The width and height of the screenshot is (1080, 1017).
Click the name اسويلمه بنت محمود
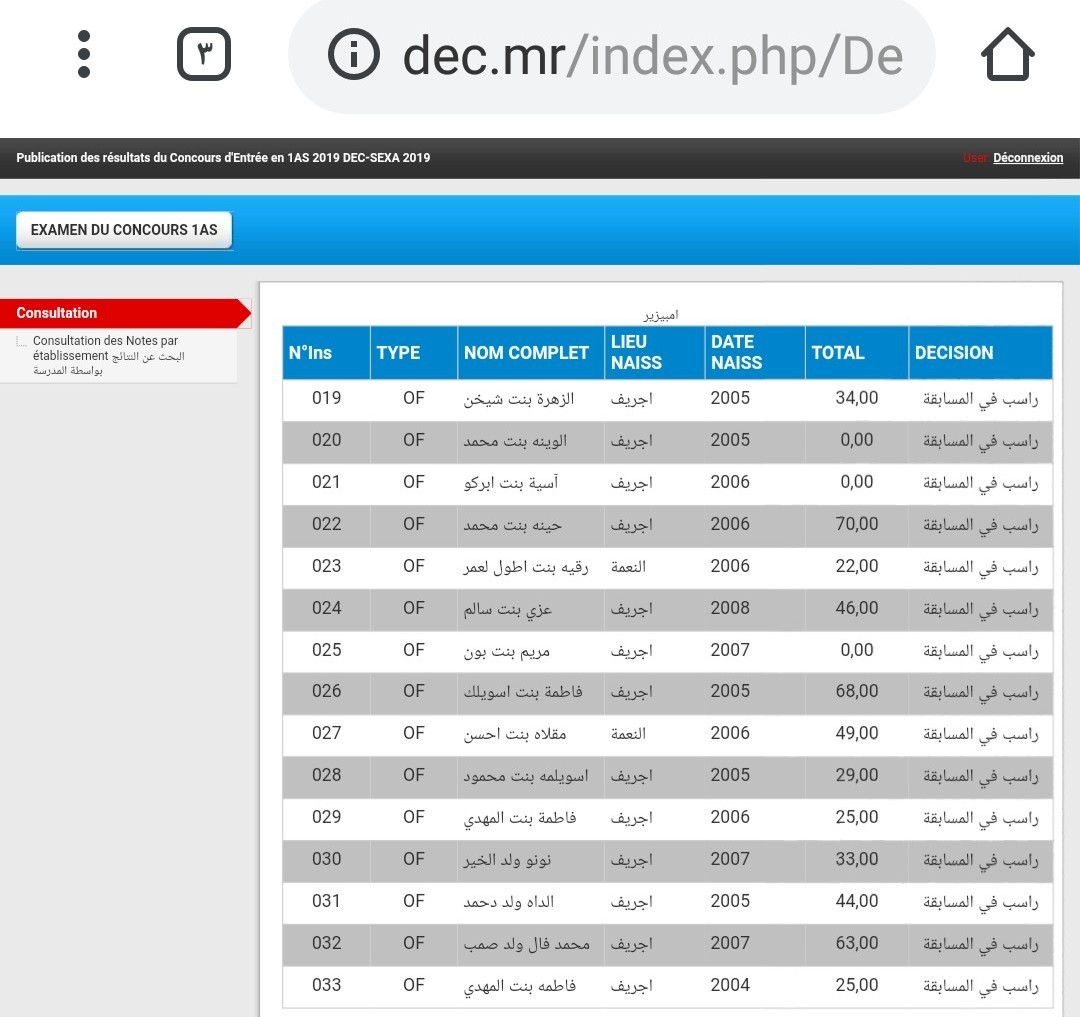[x=526, y=777]
